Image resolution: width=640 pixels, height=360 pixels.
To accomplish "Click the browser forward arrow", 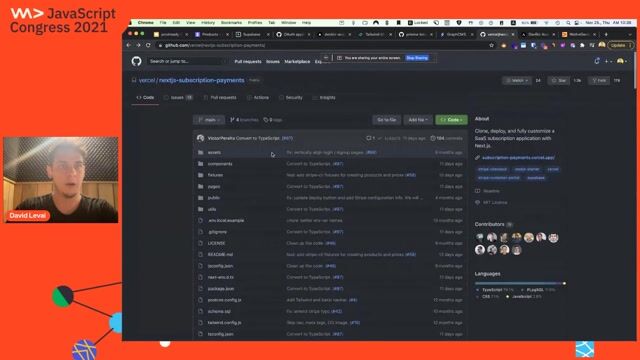I will click(x=138, y=45).
